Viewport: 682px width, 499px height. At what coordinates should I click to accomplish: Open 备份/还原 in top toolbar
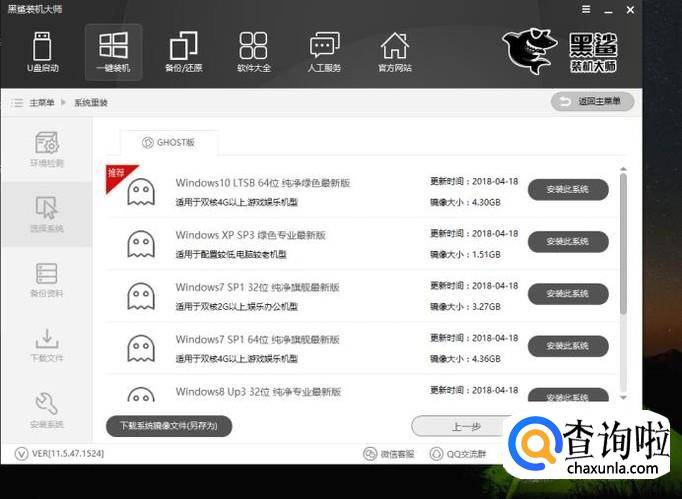[183, 52]
